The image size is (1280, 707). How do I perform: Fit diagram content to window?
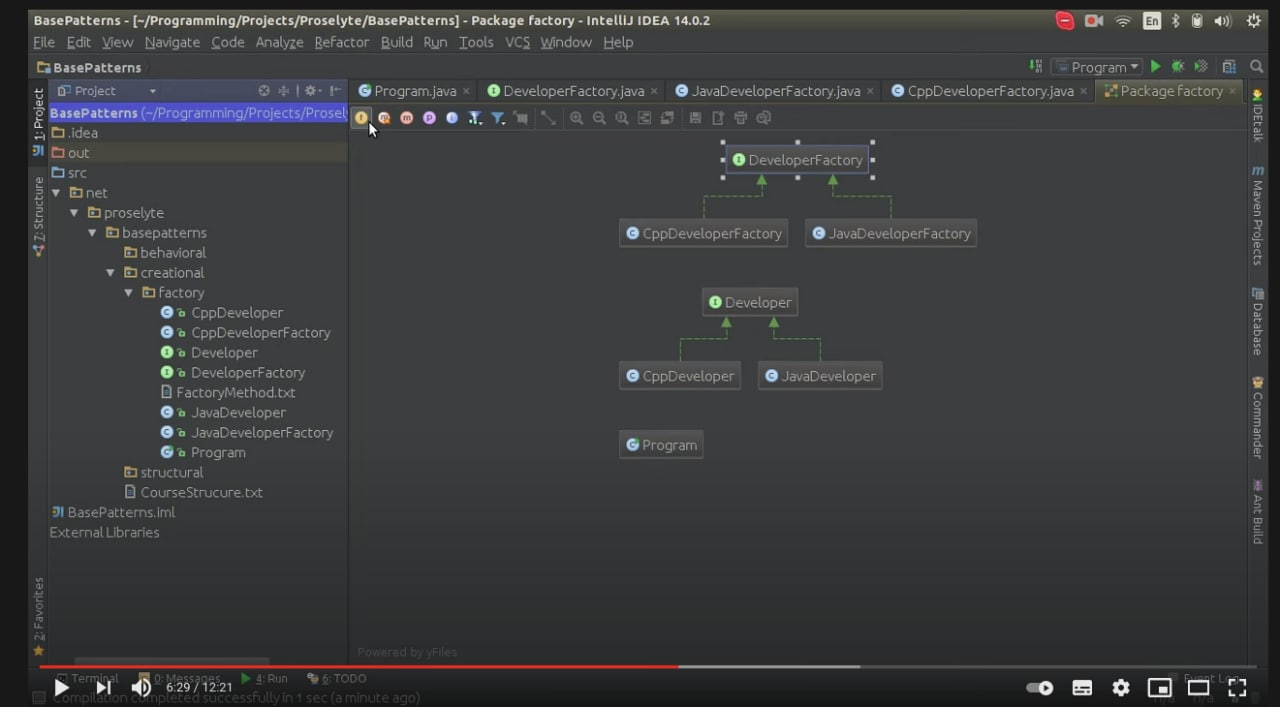[644, 118]
